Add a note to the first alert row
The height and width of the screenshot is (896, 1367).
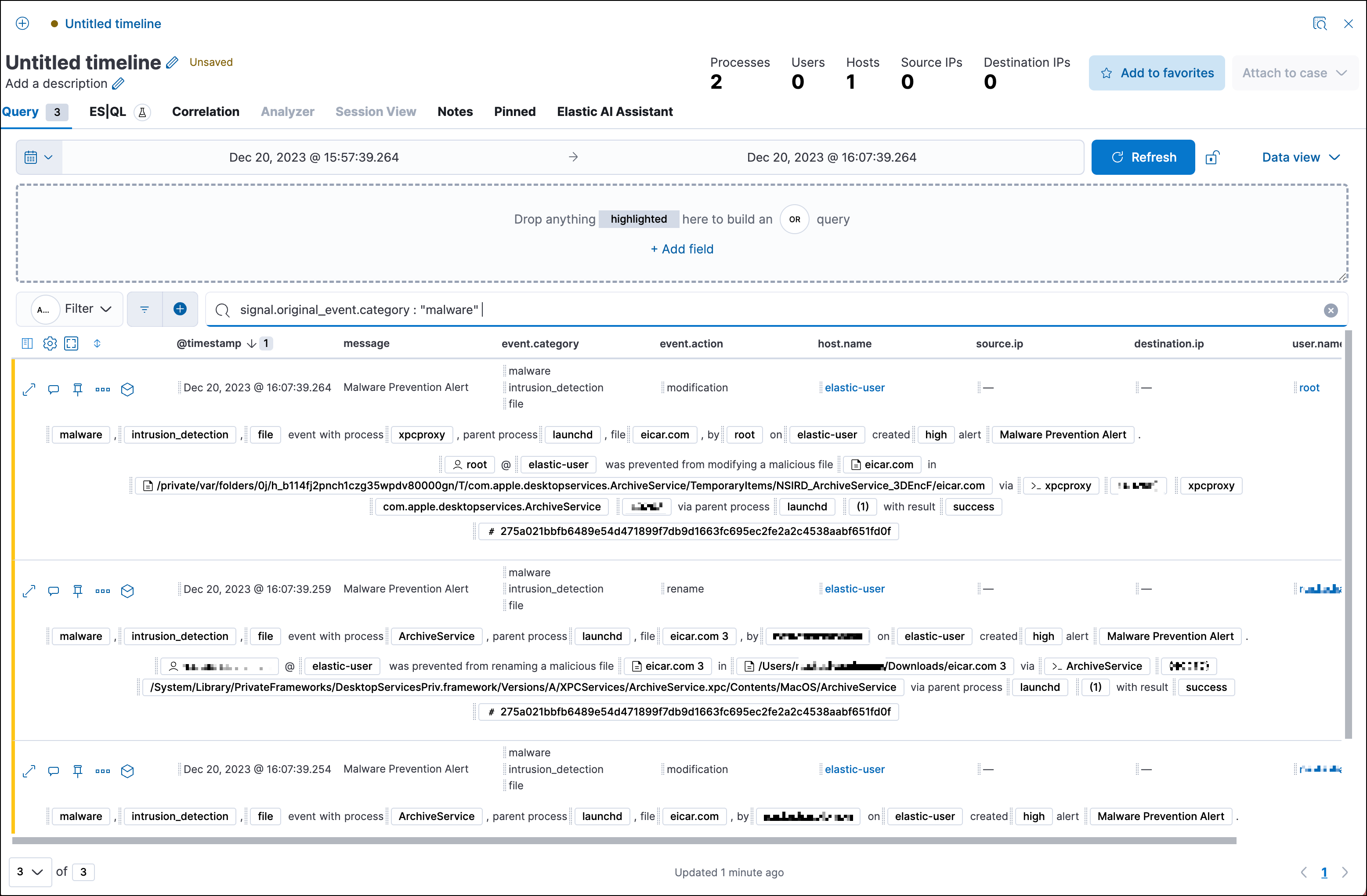coord(54,390)
